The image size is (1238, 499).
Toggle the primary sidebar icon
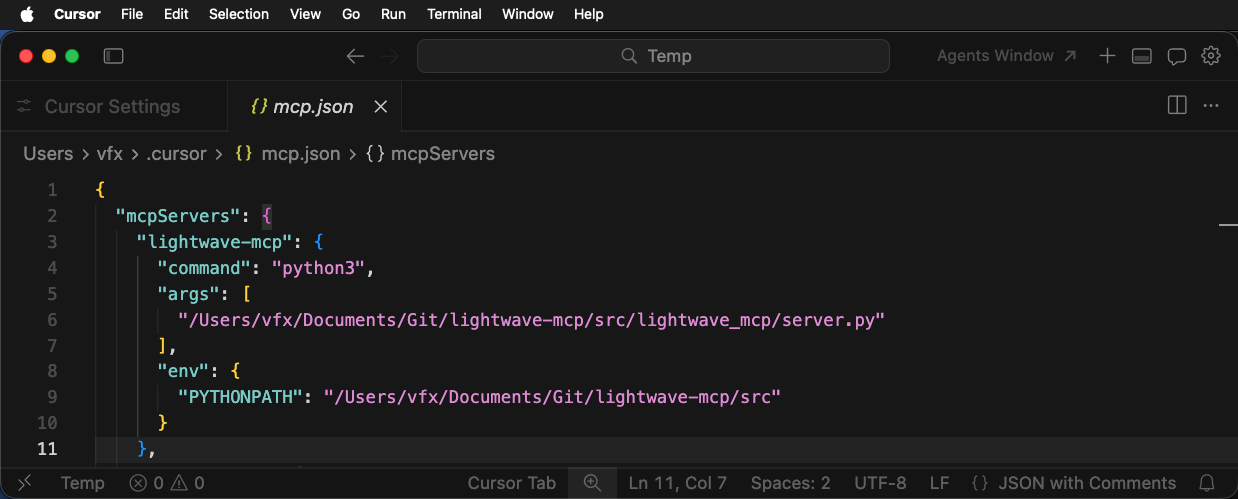113,56
